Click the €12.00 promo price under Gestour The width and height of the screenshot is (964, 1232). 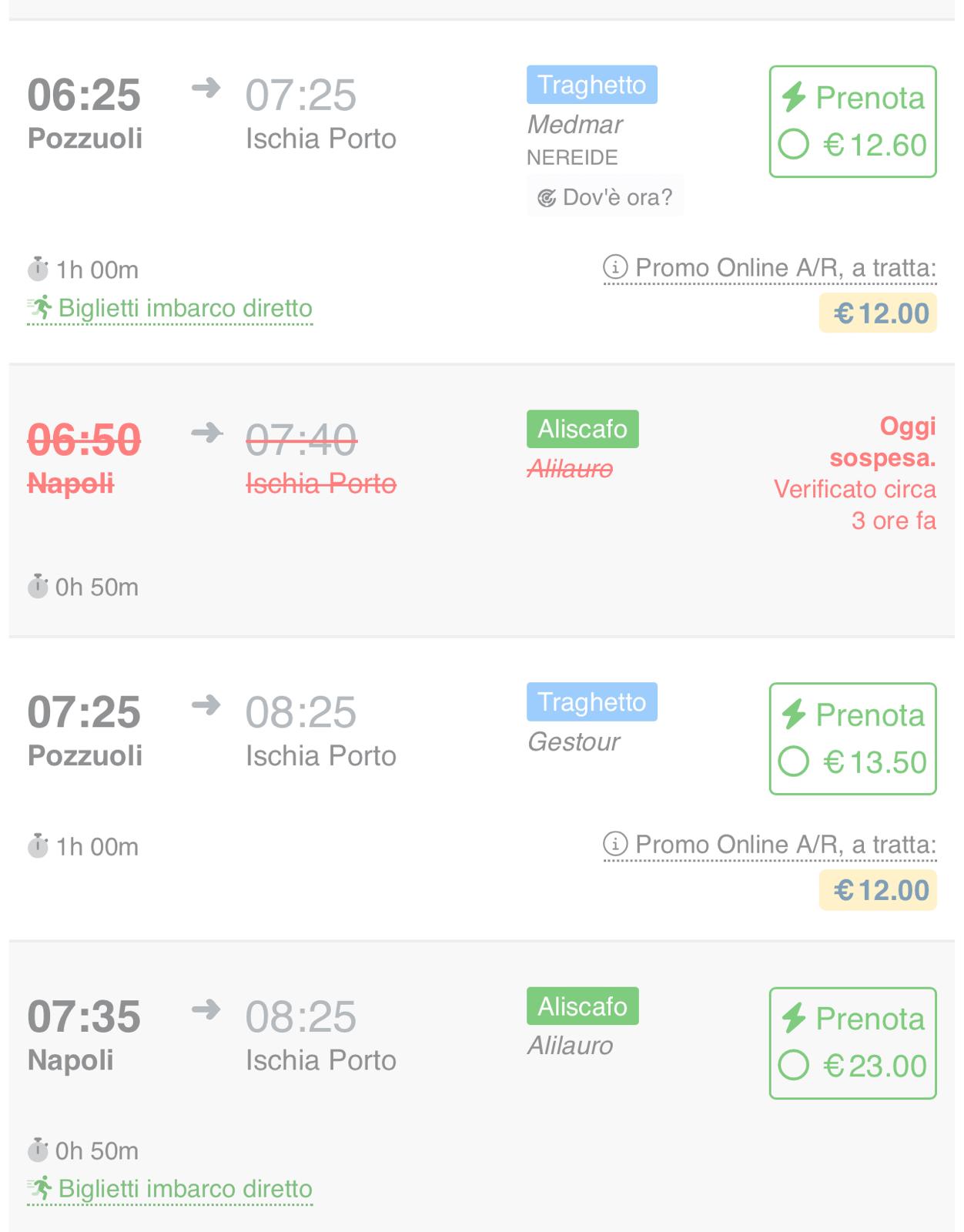(878, 890)
